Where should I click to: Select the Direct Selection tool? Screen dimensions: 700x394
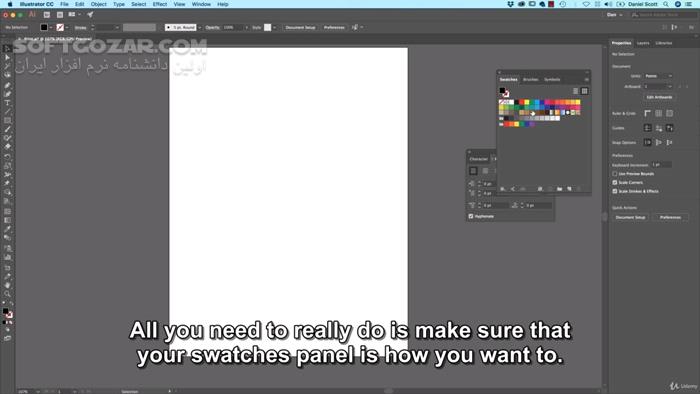[7, 58]
